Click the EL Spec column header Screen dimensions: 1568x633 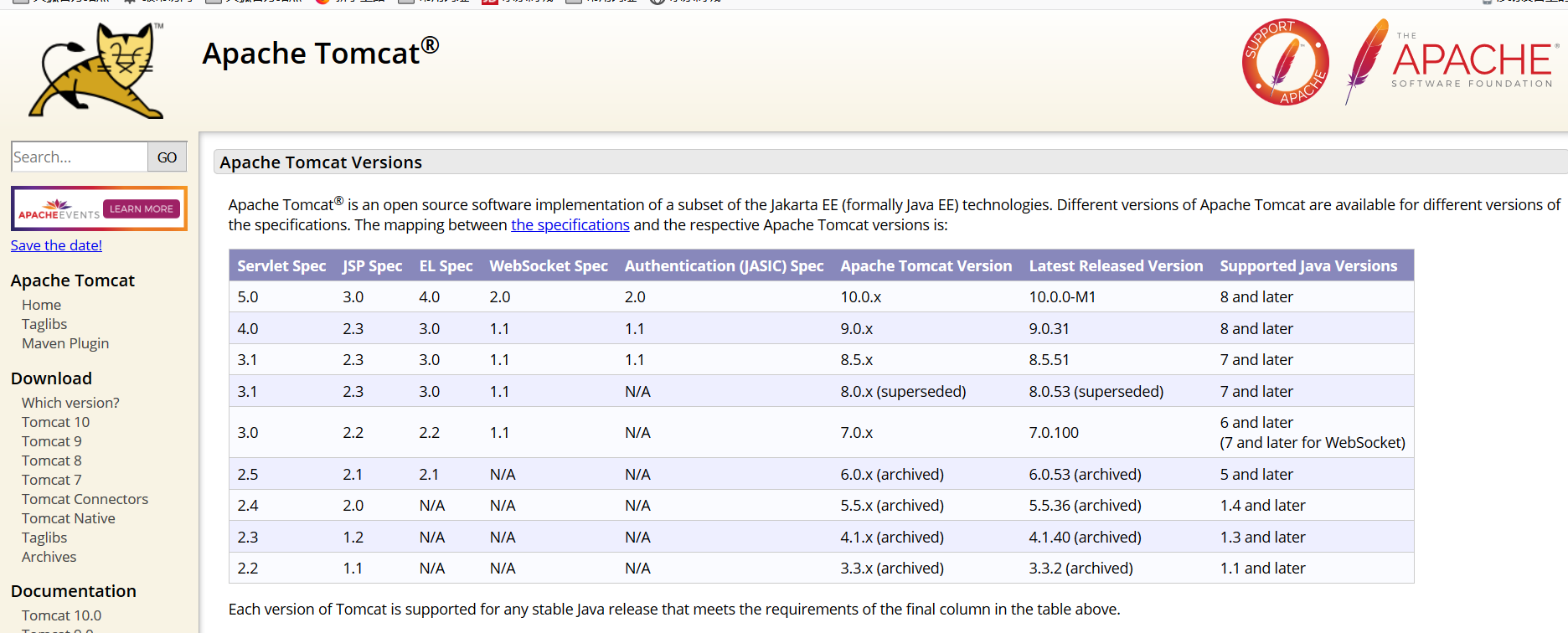click(446, 265)
